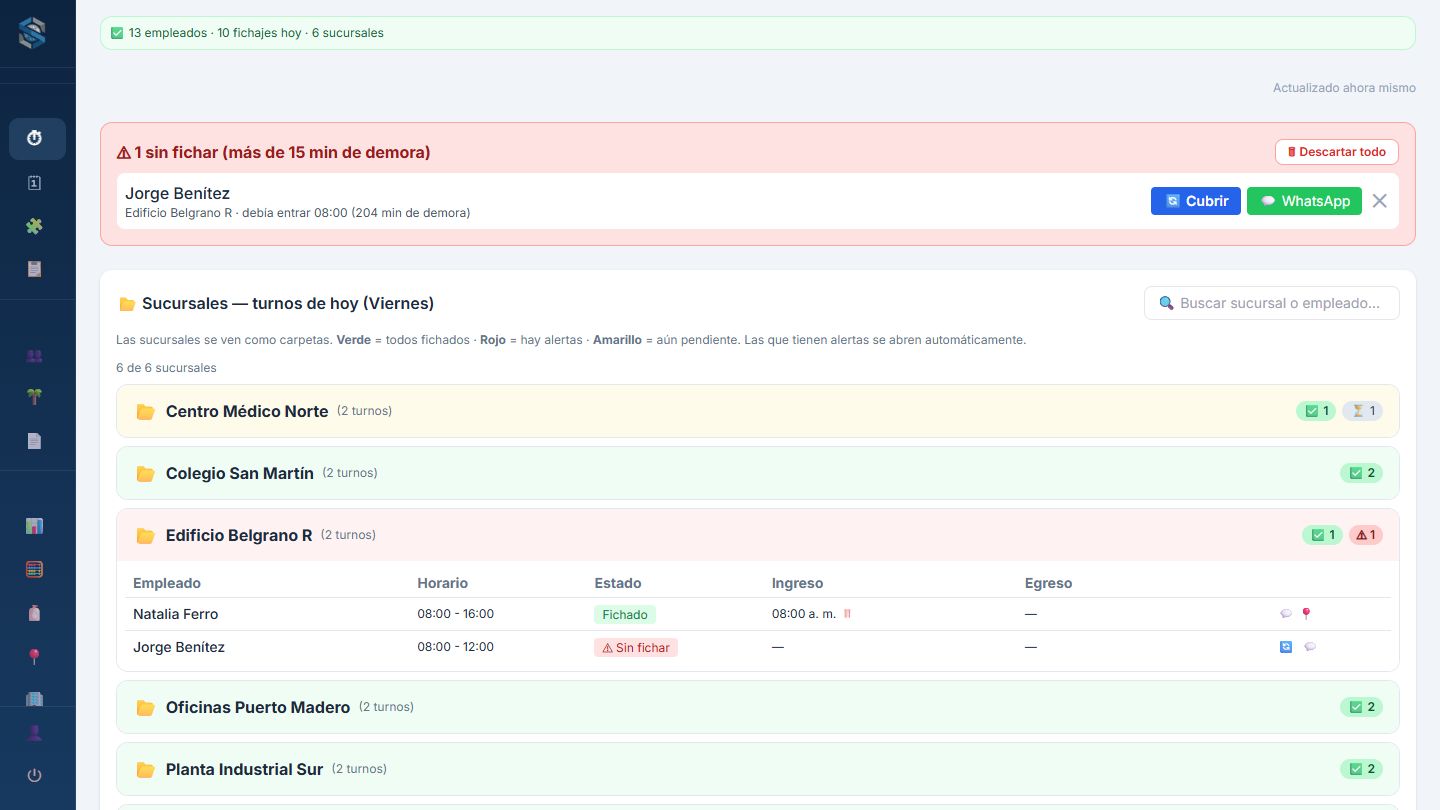The width and height of the screenshot is (1440, 810).
Task: Click the red alert count badge on Edificio Belgrano R
Action: click(x=1366, y=535)
